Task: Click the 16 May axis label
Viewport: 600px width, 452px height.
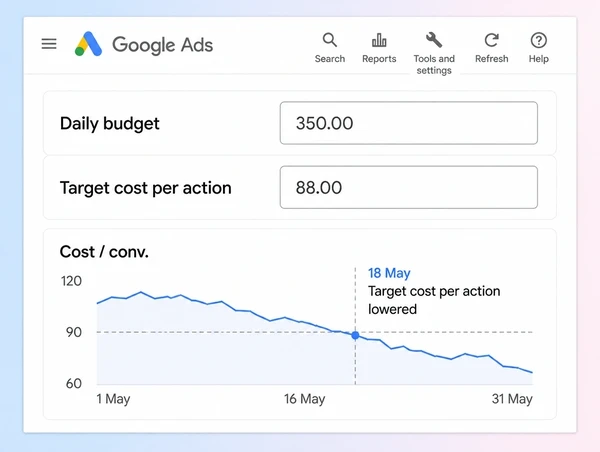Action: [305, 399]
